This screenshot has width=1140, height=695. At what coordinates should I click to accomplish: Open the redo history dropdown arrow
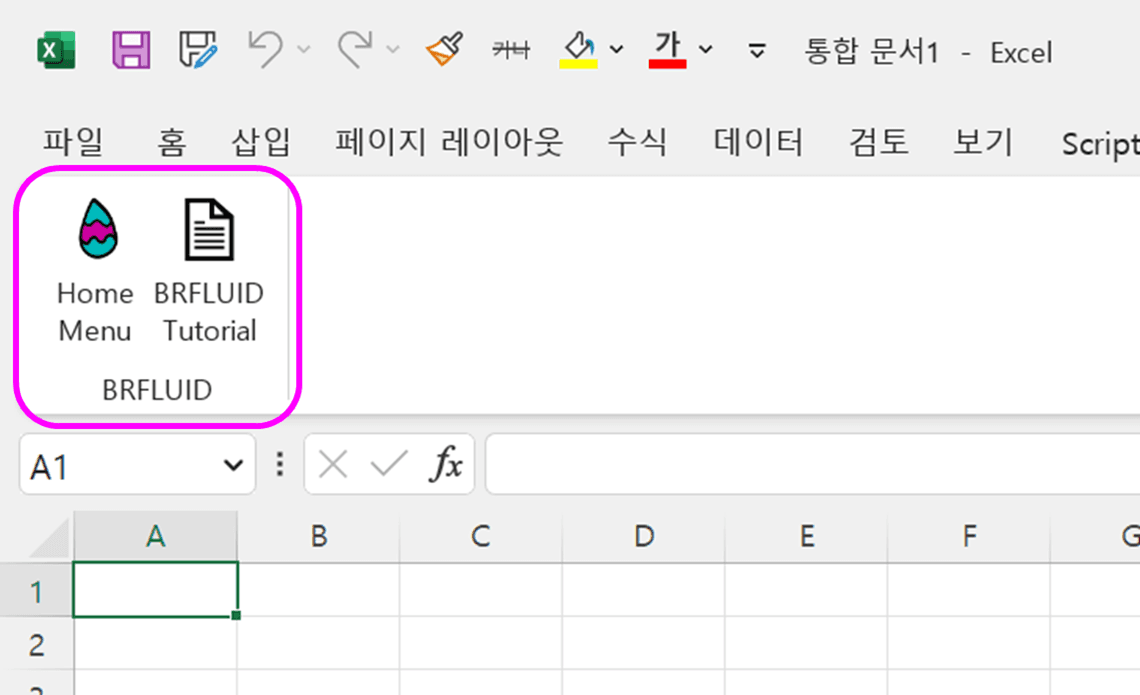[393, 50]
